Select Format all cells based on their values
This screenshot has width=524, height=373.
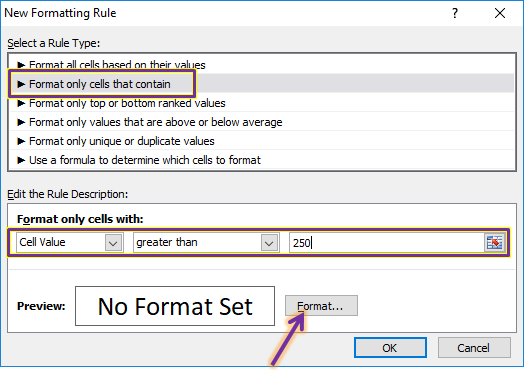pyautogui.click(x=262, y=65)
